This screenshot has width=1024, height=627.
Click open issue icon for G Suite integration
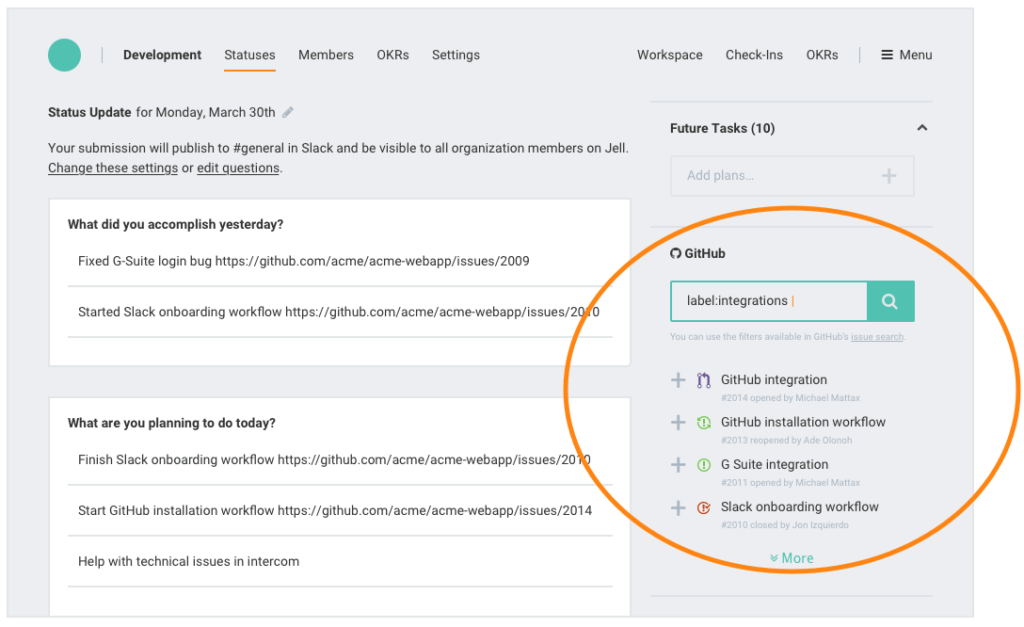coord(703,465)
